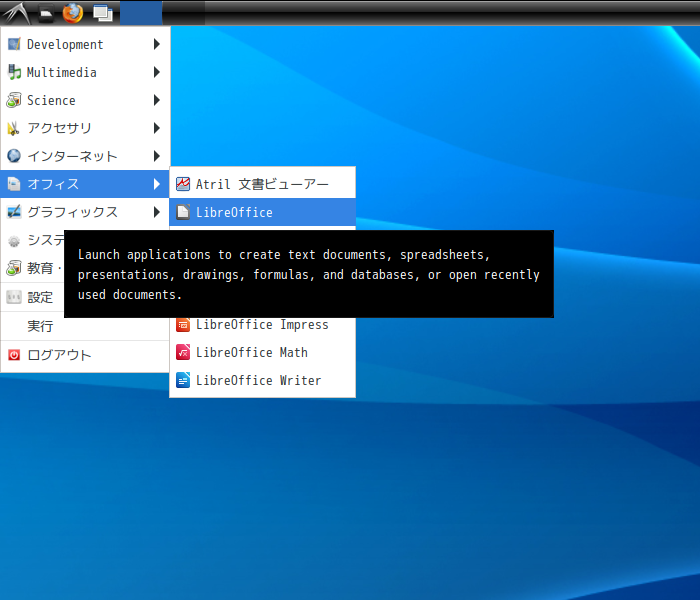Viewport: 700px width, 600px height.
Task: Open the 設定 menu entry
Action: pos(33,297)
